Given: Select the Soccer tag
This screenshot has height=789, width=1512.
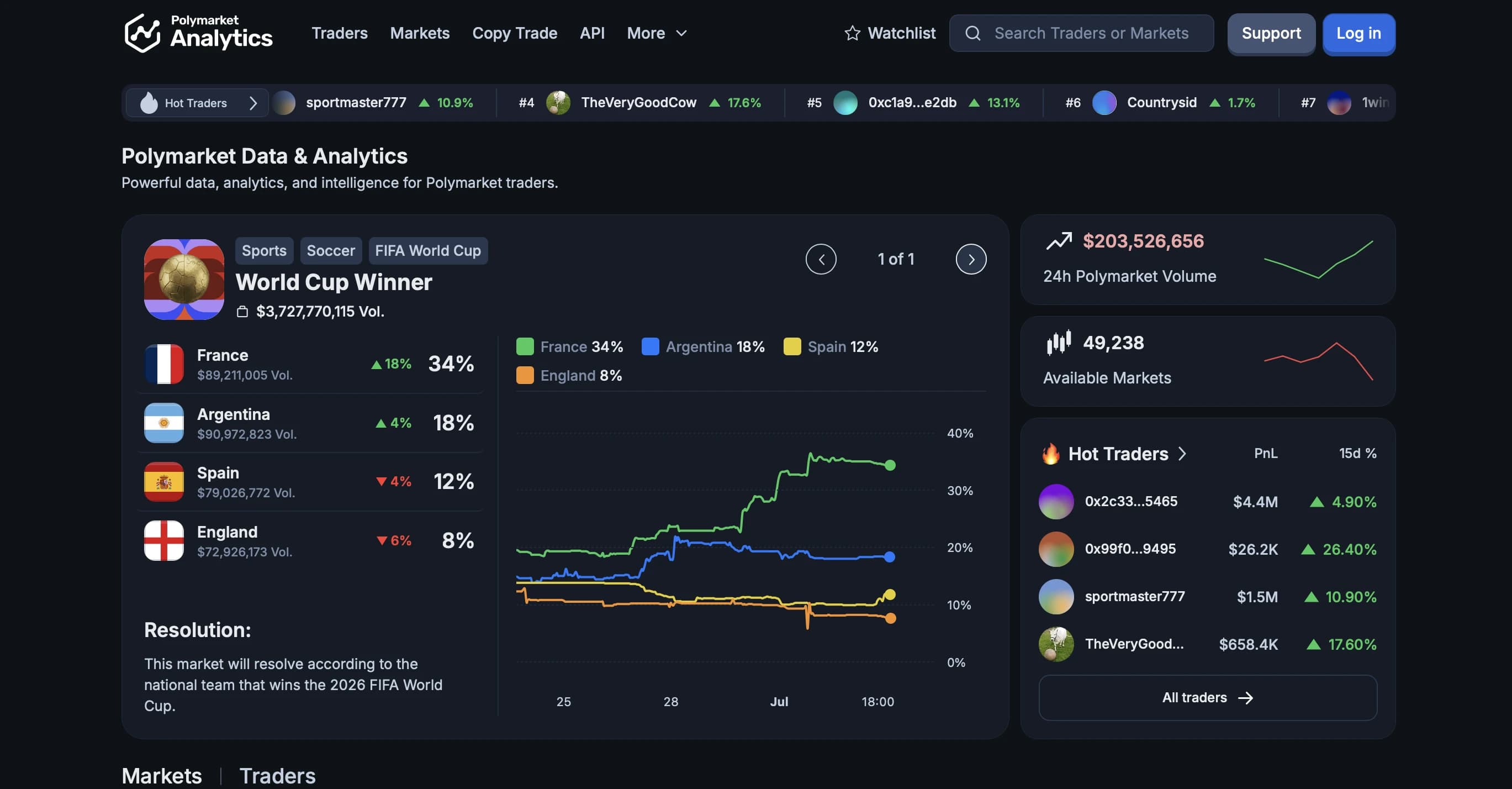Looking at the screenshot, I should 330,251.
